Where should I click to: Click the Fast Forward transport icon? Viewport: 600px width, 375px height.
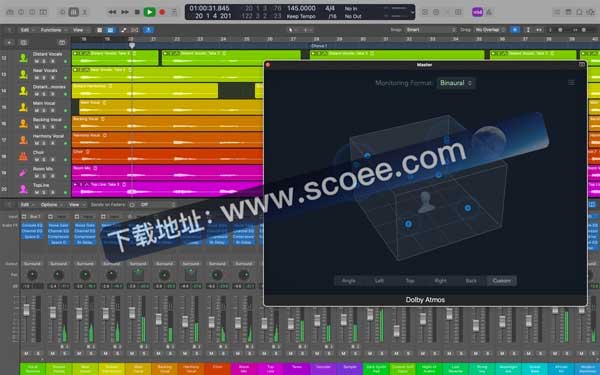(x=125, y=12)
